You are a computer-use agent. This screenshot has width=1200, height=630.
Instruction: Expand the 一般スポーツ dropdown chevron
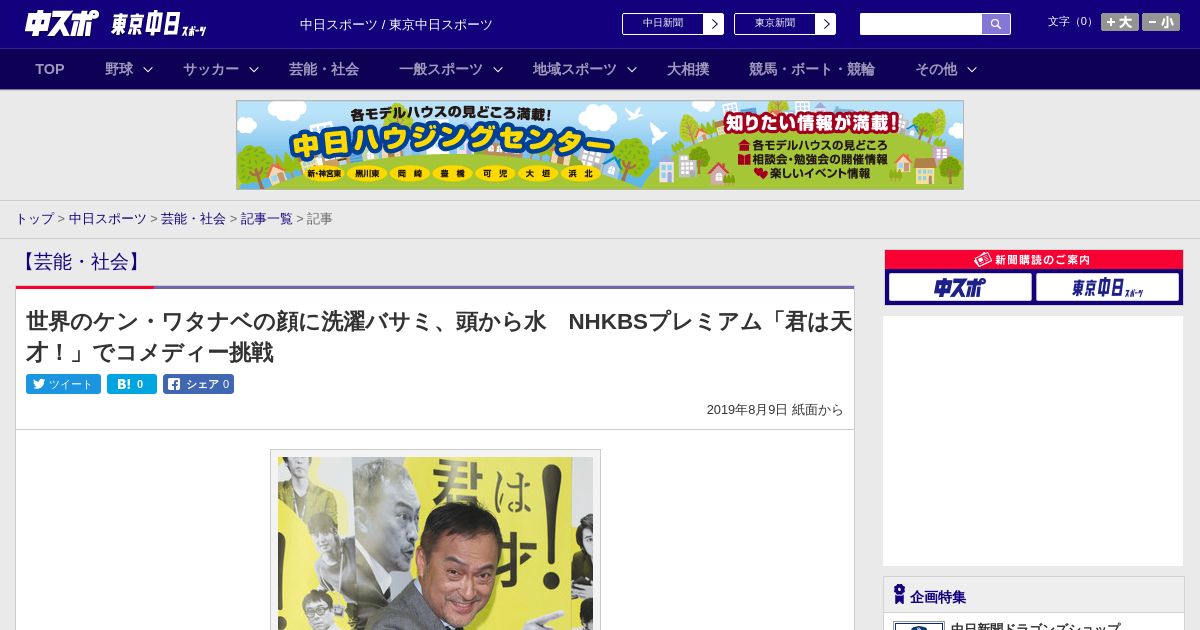point(498,69)
